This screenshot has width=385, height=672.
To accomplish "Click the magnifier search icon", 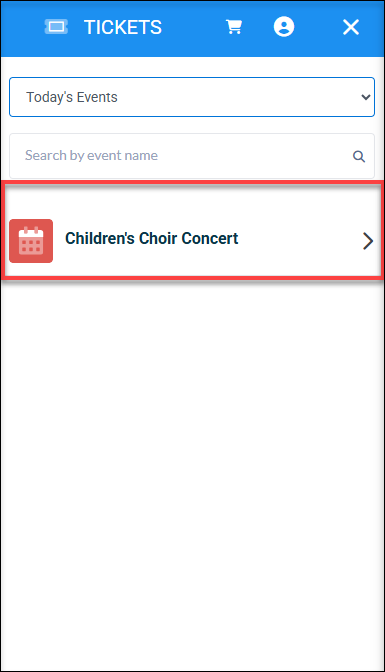I will coord(359,156).
